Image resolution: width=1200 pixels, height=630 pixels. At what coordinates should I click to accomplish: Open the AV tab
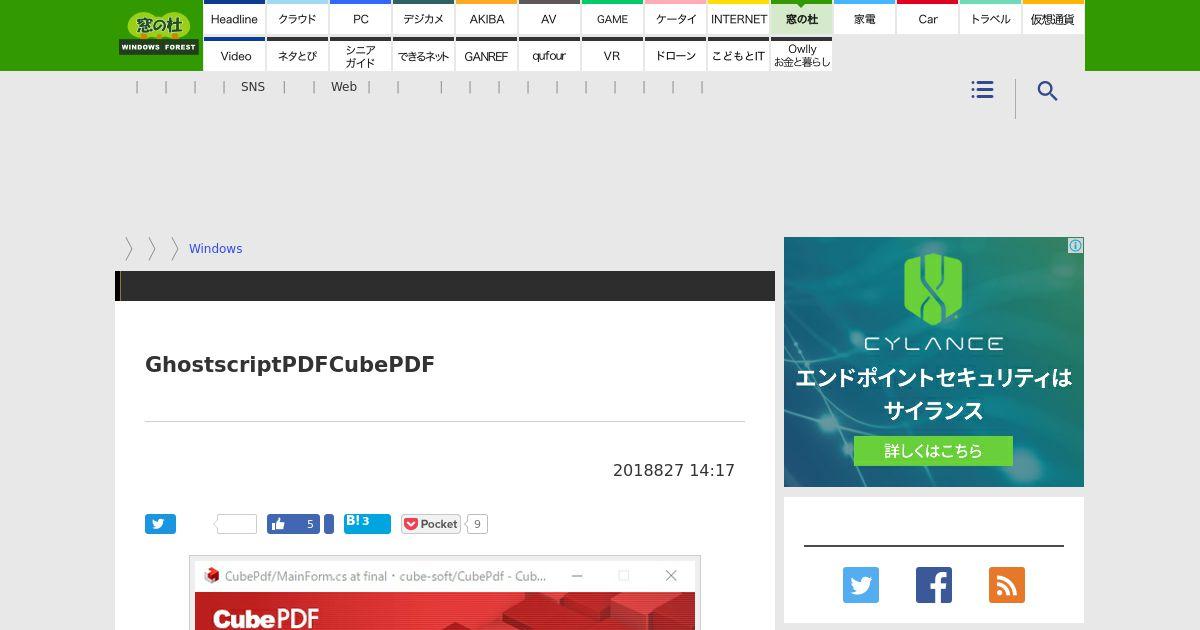click(x=549, y=17)
